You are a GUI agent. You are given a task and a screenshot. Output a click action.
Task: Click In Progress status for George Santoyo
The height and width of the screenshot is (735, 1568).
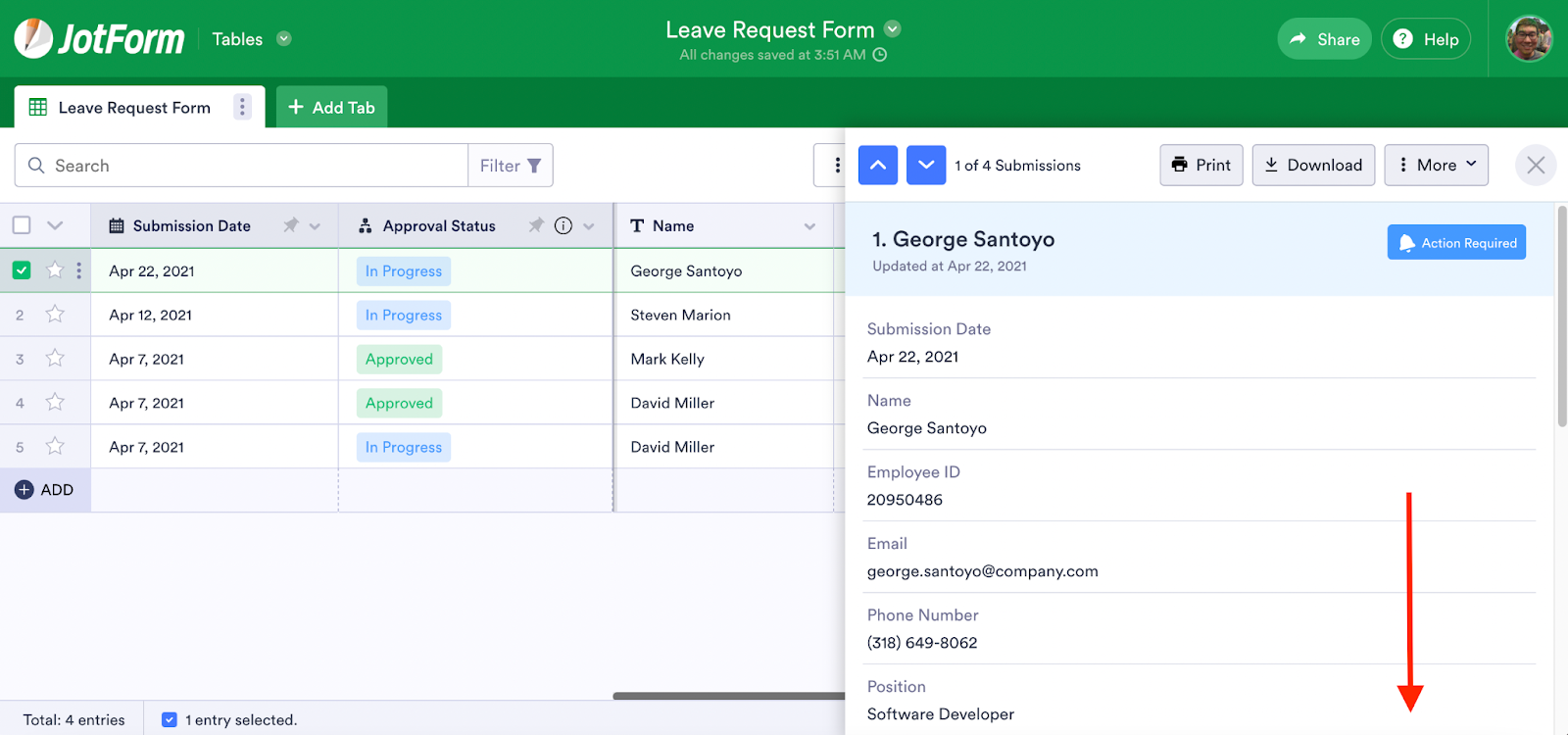pos(404,271)
